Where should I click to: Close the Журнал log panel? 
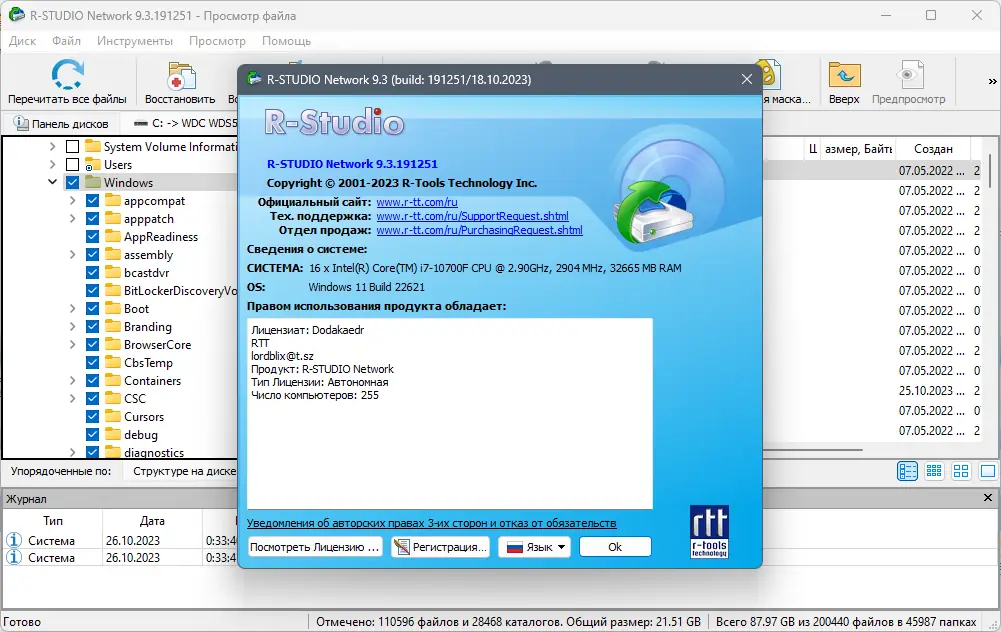(988, 497)
